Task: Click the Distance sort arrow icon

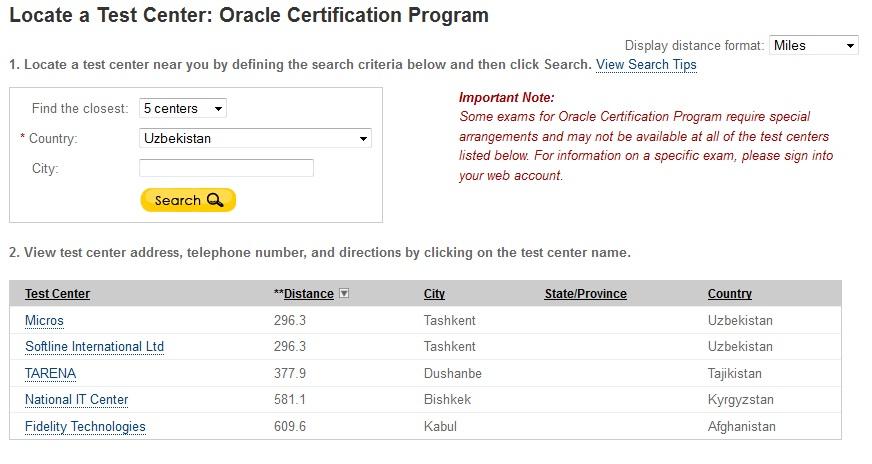Action: [x=344, y=294]
